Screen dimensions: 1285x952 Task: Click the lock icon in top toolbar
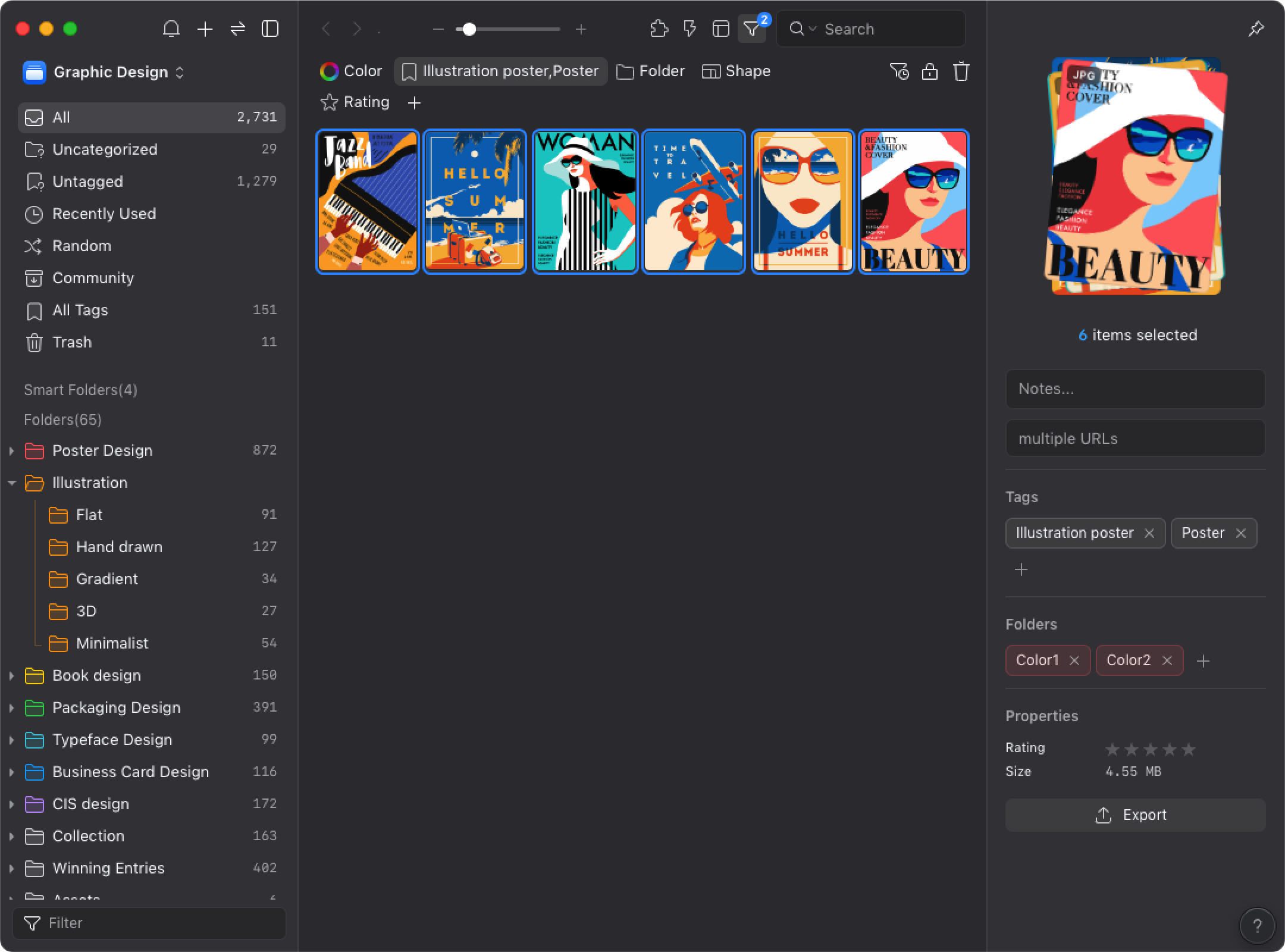(x=929, y=71)
